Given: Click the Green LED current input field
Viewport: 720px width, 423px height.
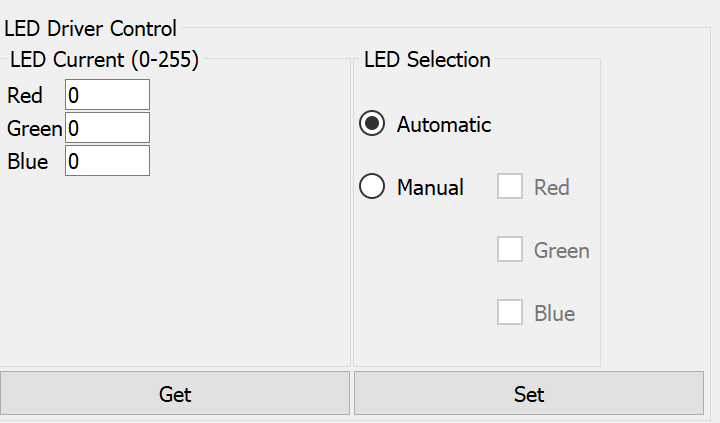Looking at the screenshot, I should pyautogui.click(x=107, y=128).
